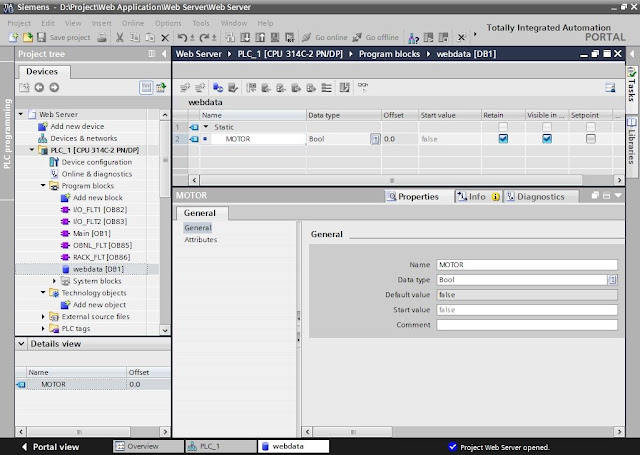Click the Undo arrow icon
The width and height of the screenshot is (640, 455).
(182, 38)
